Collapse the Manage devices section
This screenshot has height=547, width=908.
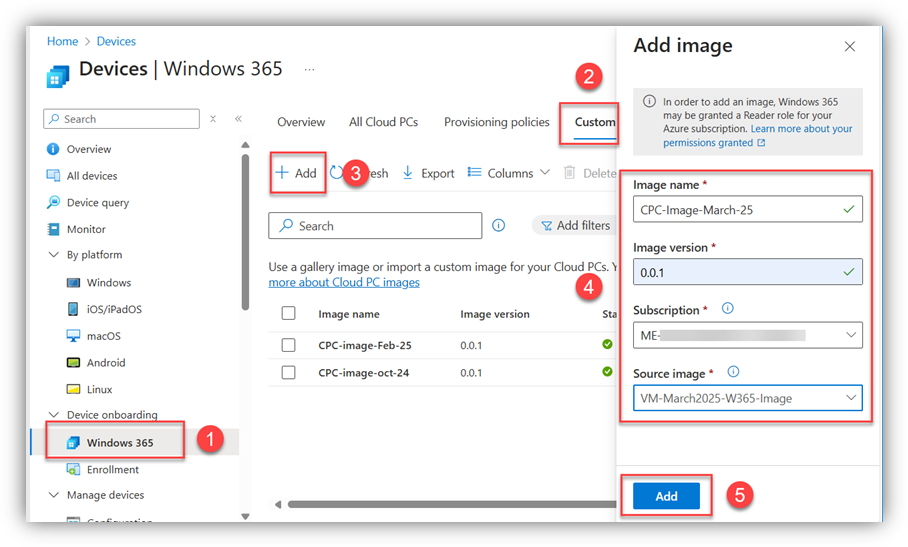(x=54, y=495)
